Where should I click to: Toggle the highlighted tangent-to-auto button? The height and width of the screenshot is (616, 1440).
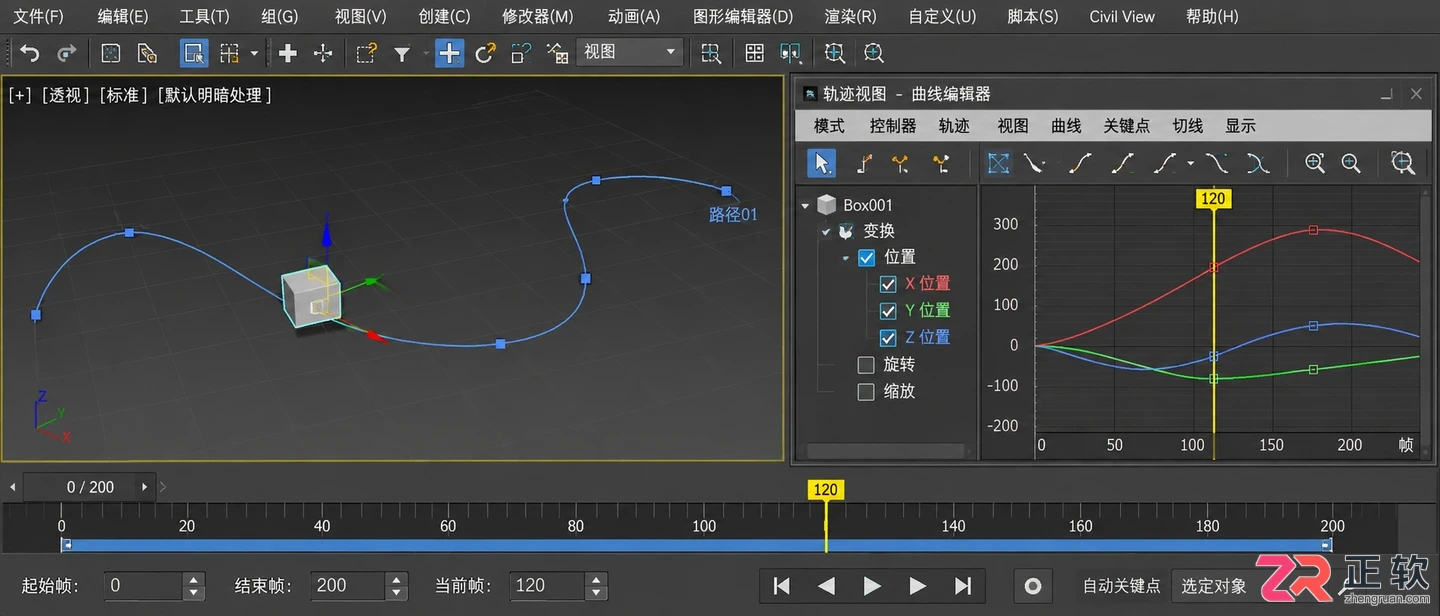(998, 163)
